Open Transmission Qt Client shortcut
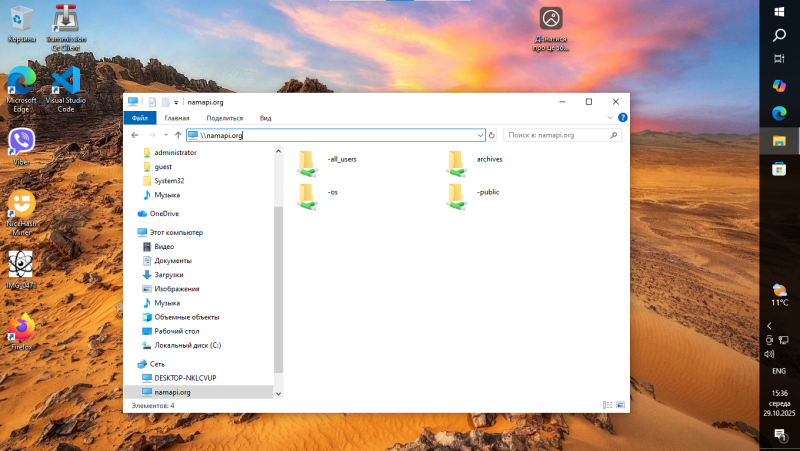Image resolution: width=800 pixels, height=451 pixels. tap(65, 21)
